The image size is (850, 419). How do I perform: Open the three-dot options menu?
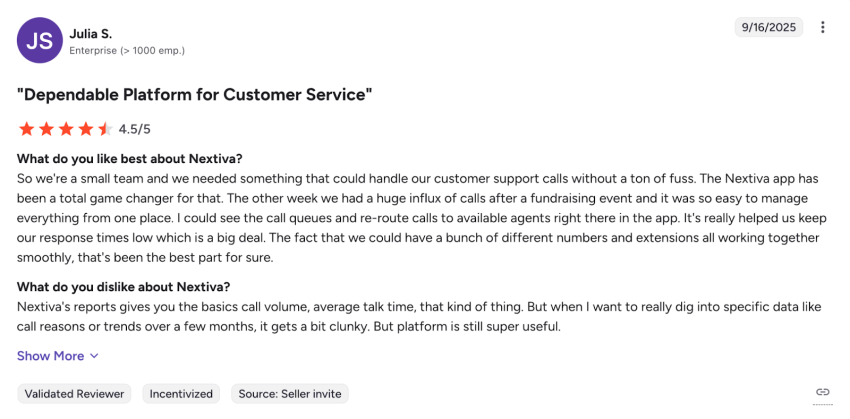point(823,27)
